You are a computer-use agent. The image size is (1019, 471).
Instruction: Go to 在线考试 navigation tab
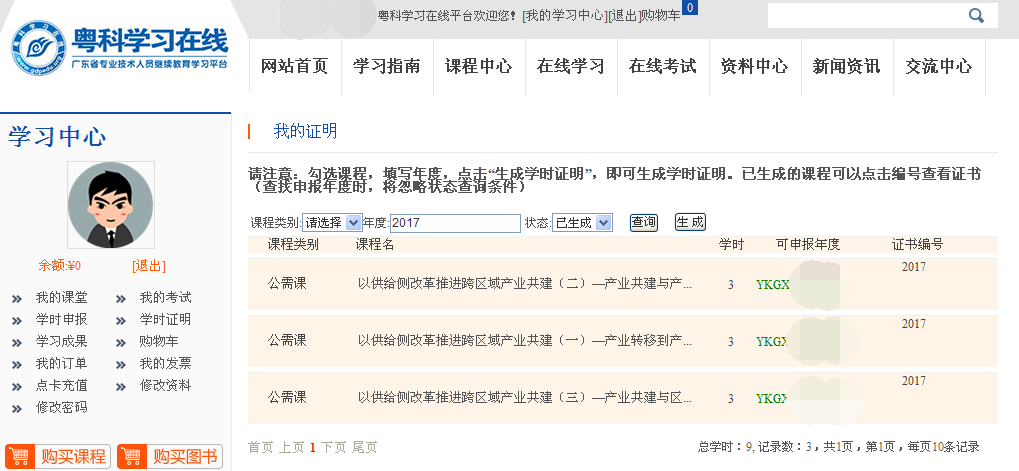coord(662,67)
